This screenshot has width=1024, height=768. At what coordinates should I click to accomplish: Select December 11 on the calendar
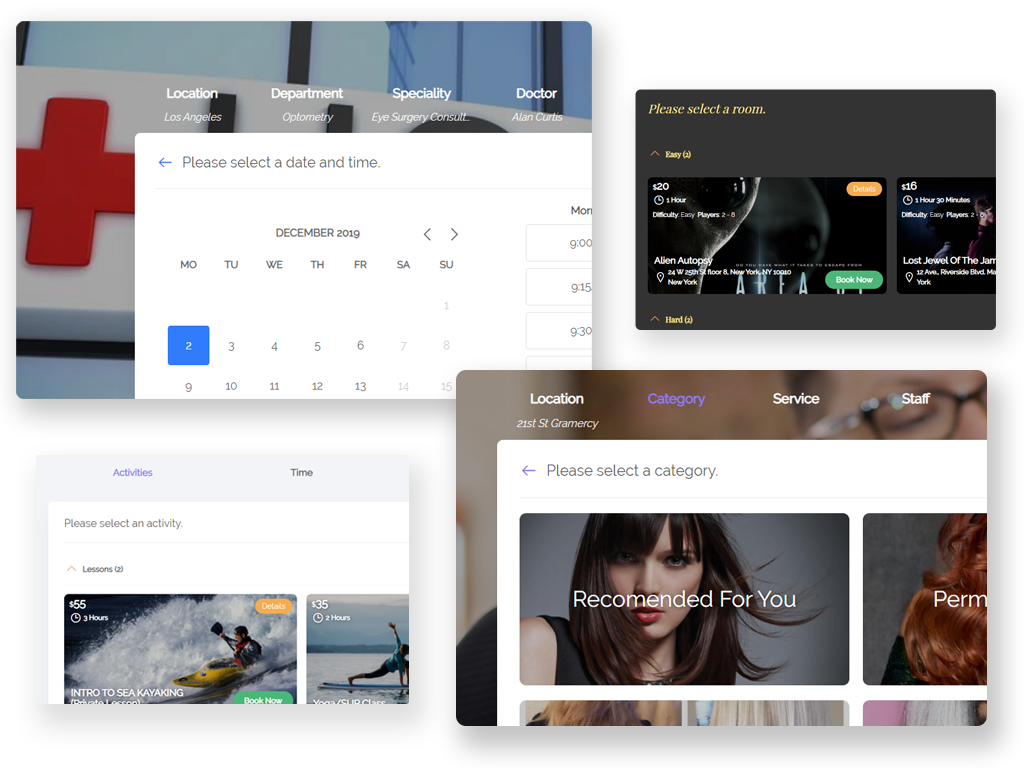[x=274, y=386]
